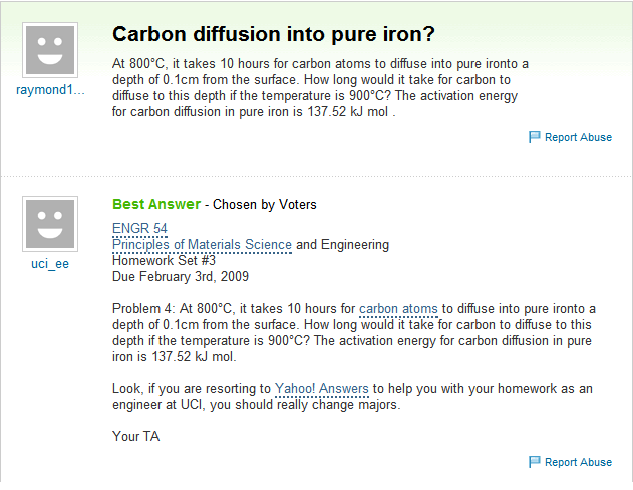The width and height of the screenshot is (633, 490).
Task: Click the 'Chosen by Voters' text
Action: [264, 205]
